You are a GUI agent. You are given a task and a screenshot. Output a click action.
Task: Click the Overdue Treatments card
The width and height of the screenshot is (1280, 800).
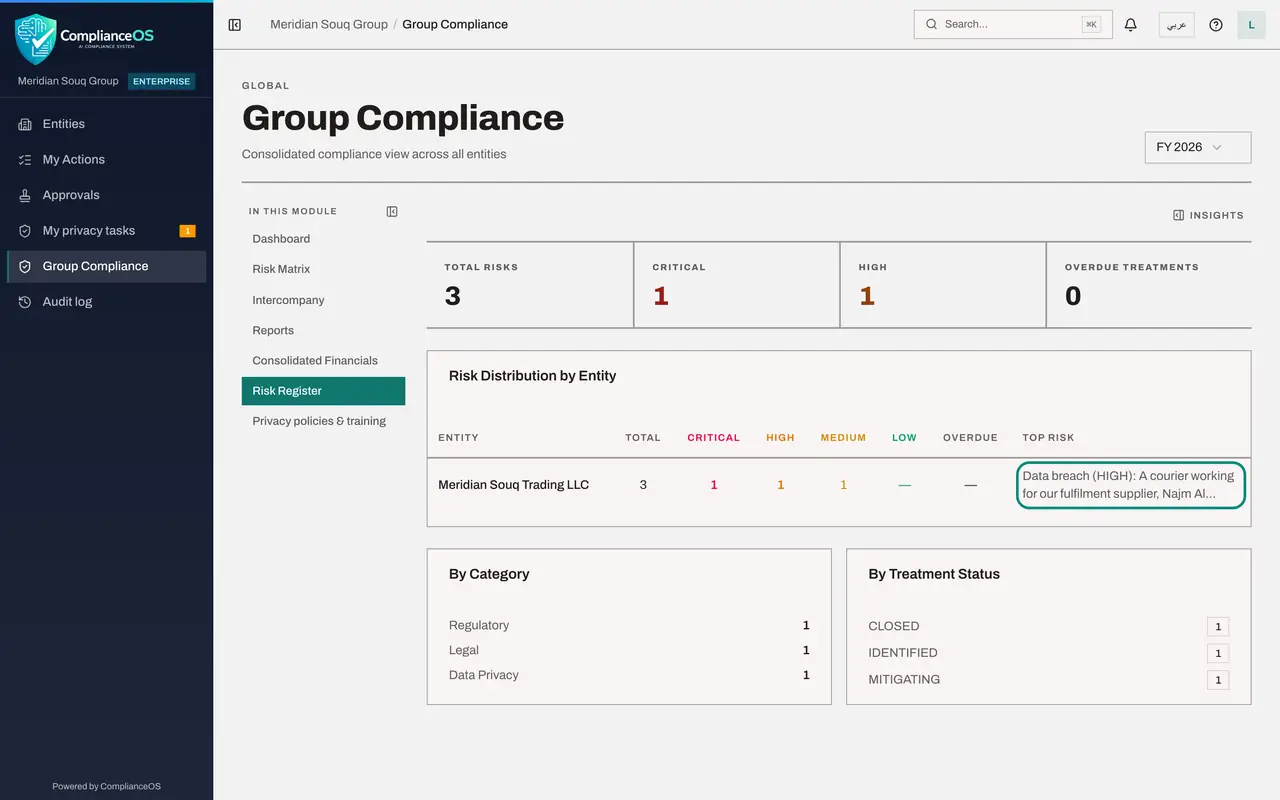(x=1149, y=285)
